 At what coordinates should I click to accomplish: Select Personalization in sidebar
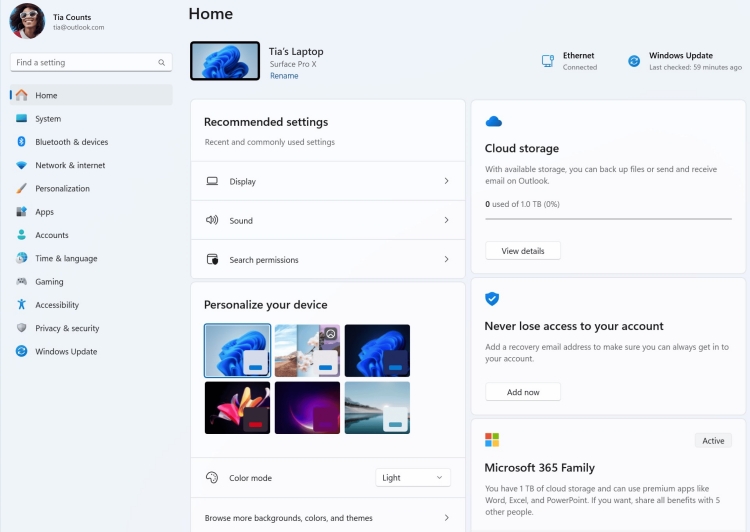[x=91, y=188]
